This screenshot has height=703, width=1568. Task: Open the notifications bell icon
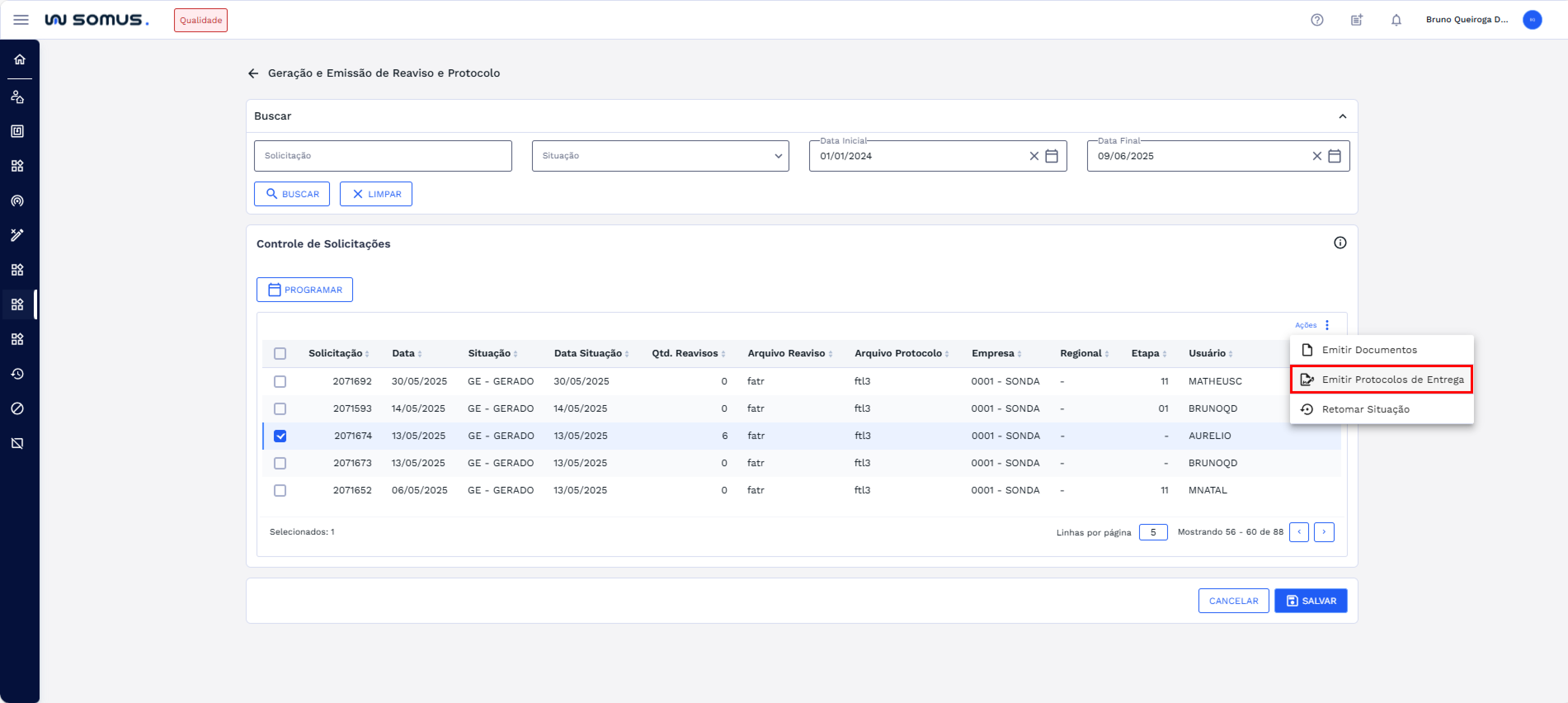tap(1396, 19)
